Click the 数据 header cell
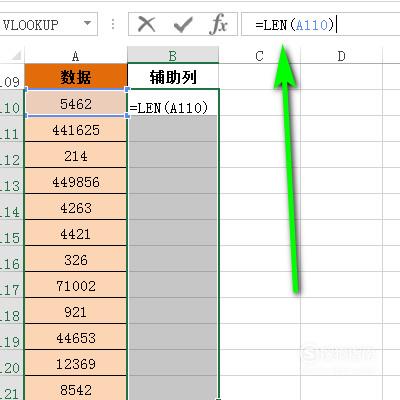400x400 pixels. click(76, 76)
